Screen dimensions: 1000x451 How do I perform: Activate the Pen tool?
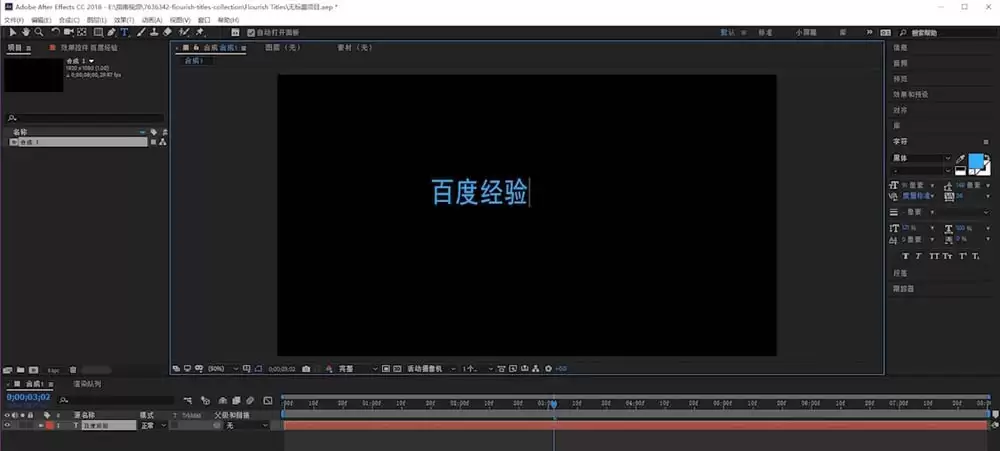point(112,32)
